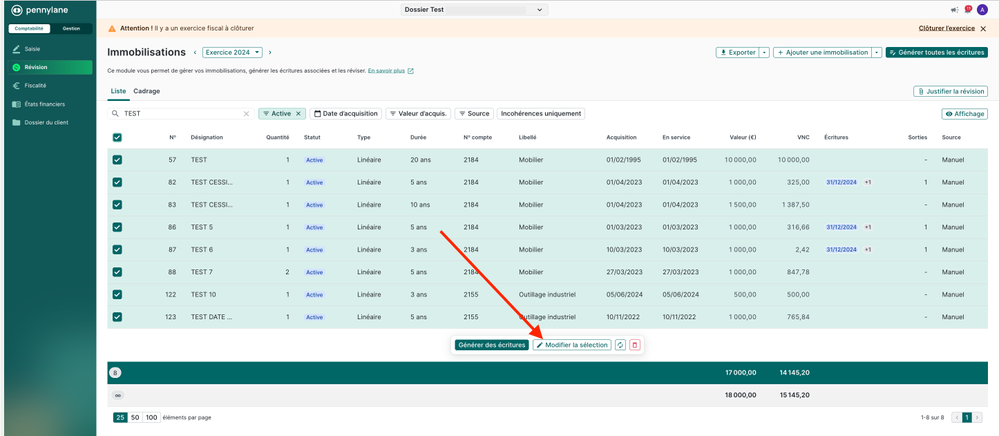Click the red trash delete icon
The height and width of the screenshot is (436, 999).
pos(635,345)
